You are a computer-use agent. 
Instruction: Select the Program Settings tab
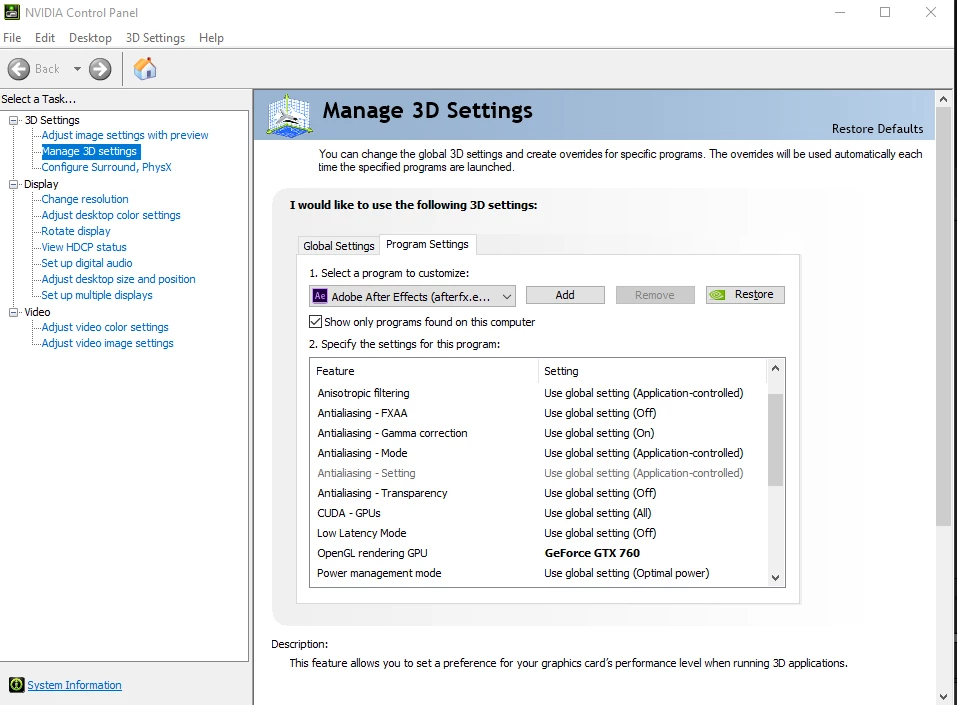point(427,244)
